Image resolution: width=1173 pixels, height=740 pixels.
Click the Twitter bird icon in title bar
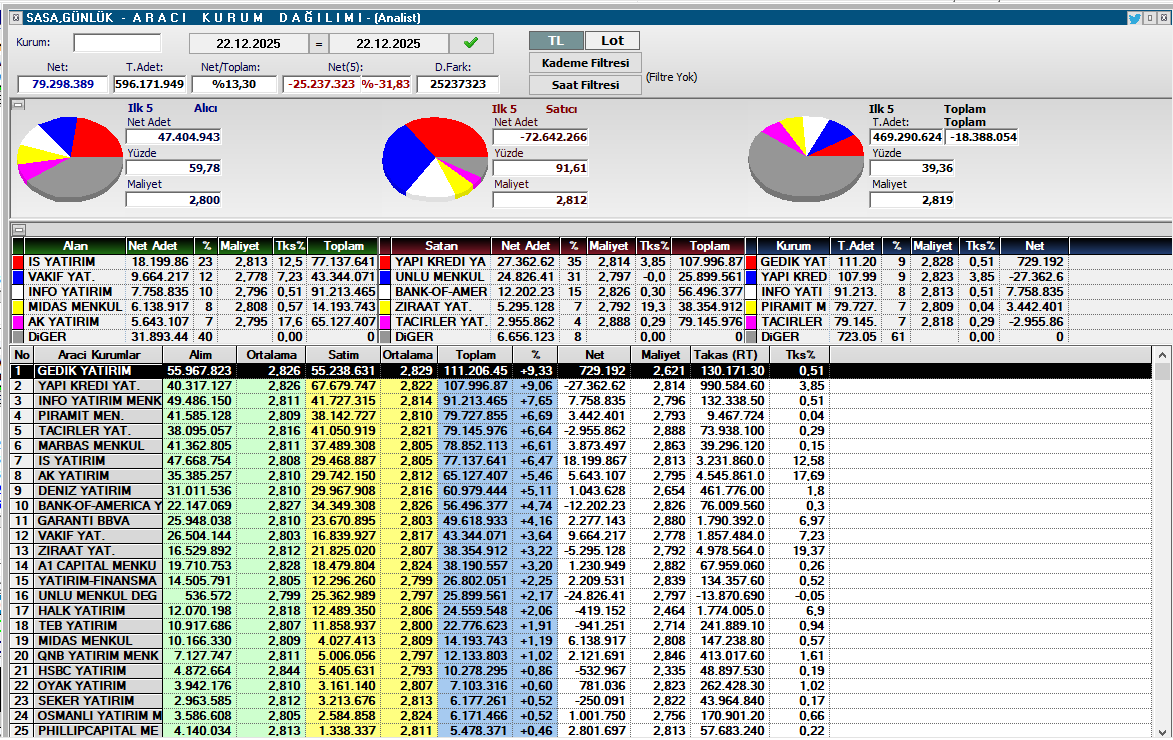click(1134, 19)
